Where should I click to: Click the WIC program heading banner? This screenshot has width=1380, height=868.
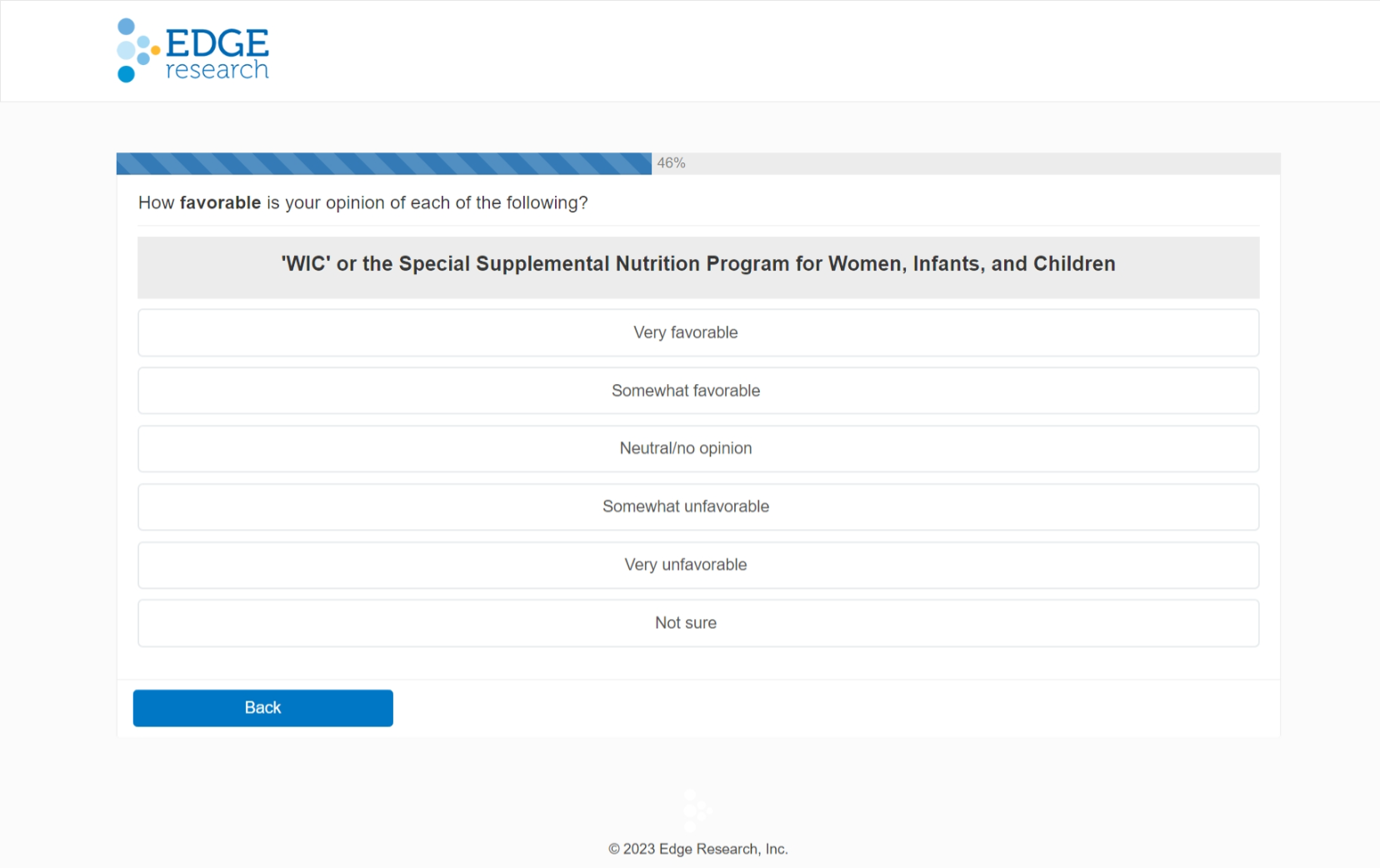(697, 264)
